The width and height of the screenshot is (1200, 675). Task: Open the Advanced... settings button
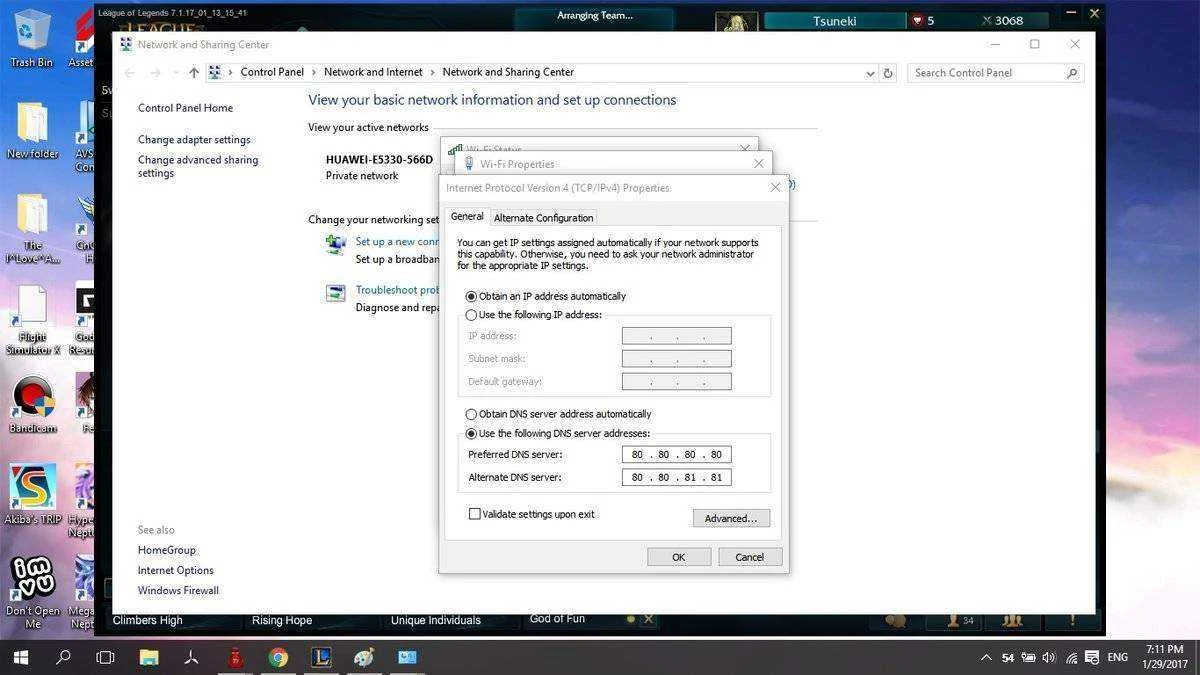(x=731, y=518)
